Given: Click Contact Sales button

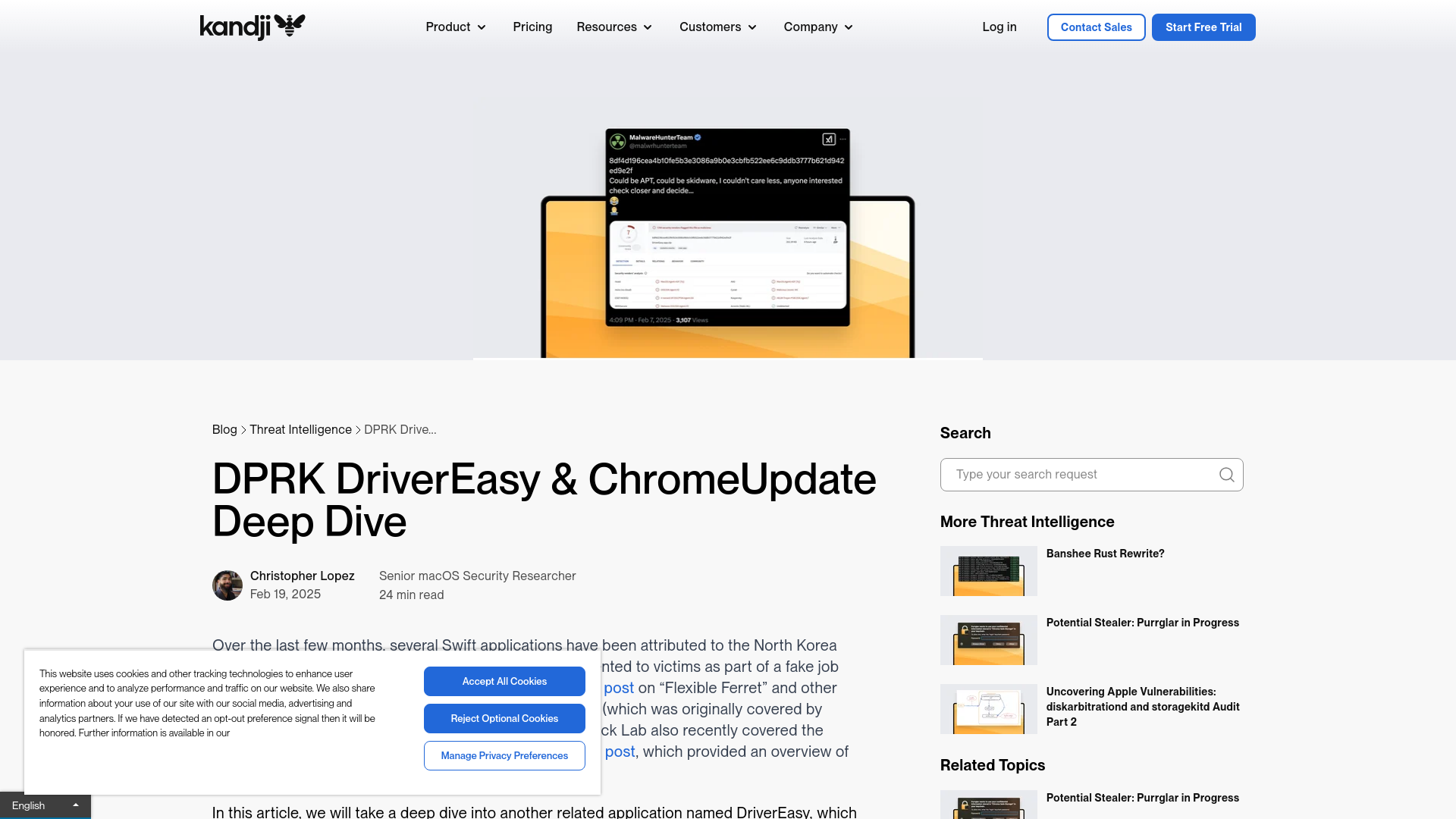Looking at the screenshot, I should (x=1096, y=27).
